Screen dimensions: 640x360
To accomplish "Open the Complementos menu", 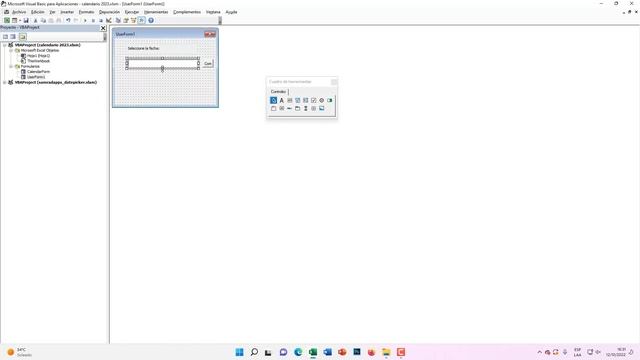I will coord(187,12).
